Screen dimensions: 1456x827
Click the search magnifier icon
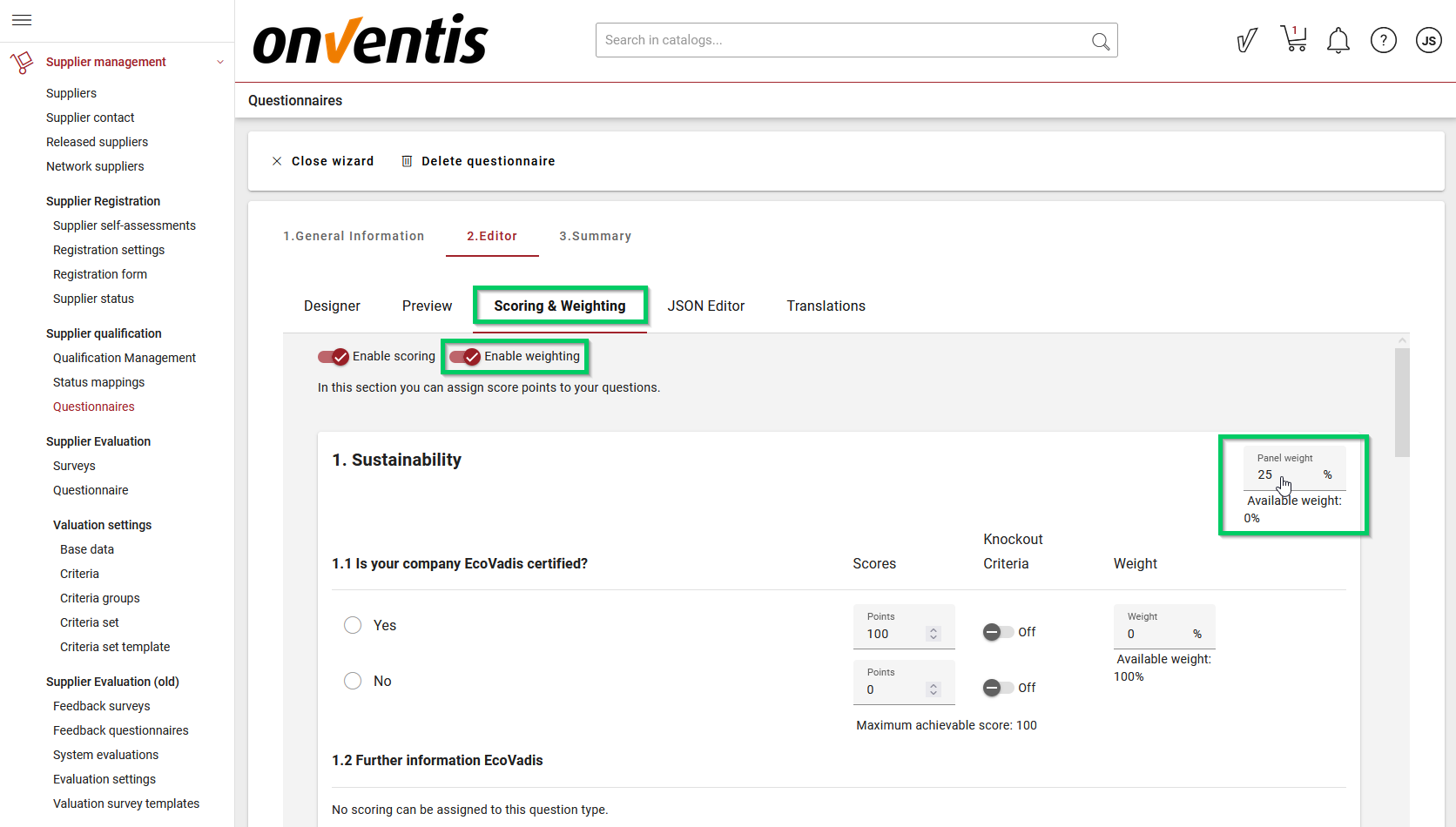(1100, 41)
